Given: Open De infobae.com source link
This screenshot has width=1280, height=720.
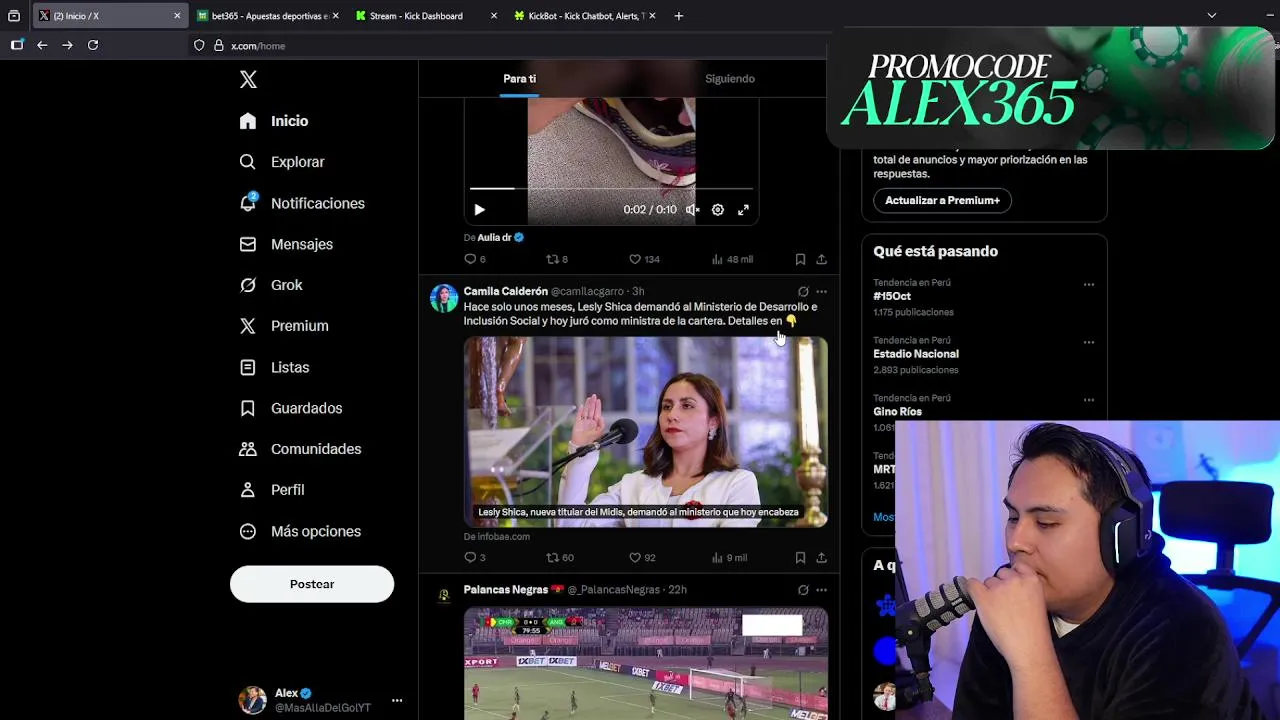Looking at the screenshot, I should coord(497,536).
